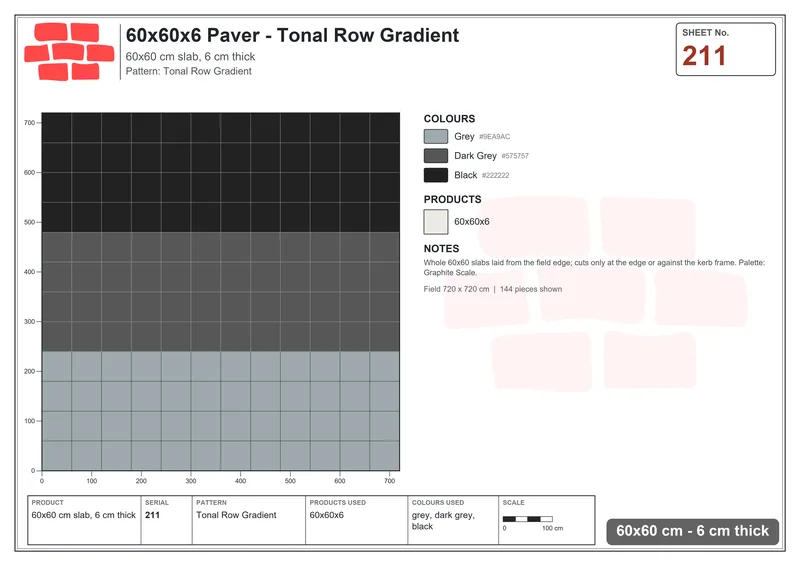
Task: Click the light grey band of pavers
Action: (220, 411)
